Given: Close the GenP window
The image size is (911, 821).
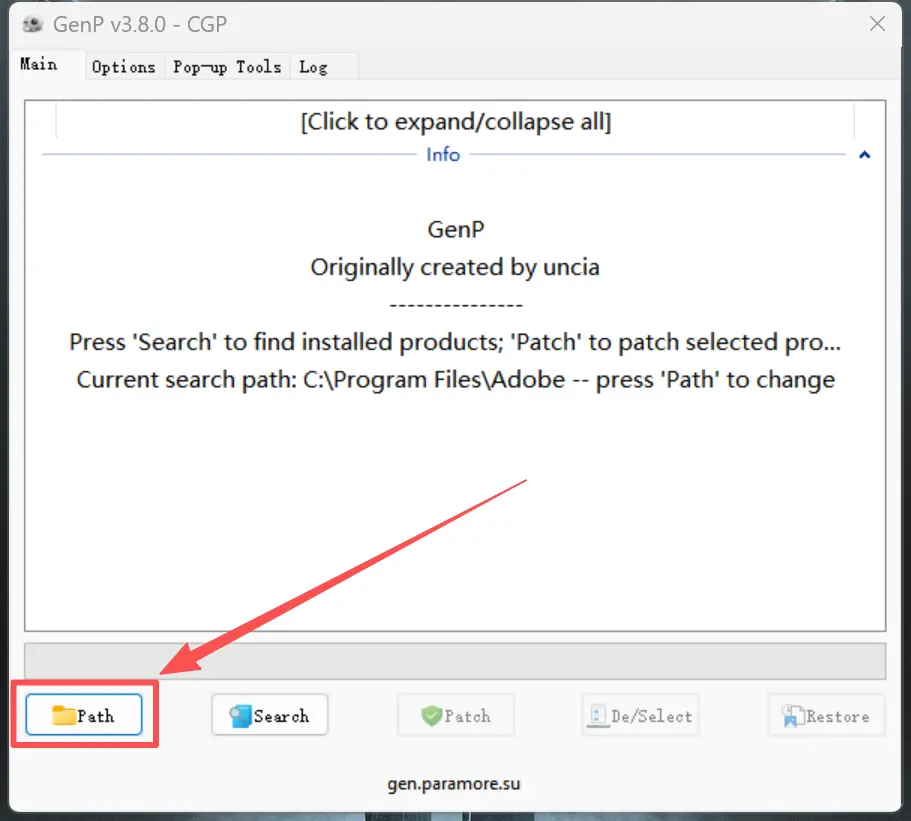Looking at the screenshot, I should point(877,24).
